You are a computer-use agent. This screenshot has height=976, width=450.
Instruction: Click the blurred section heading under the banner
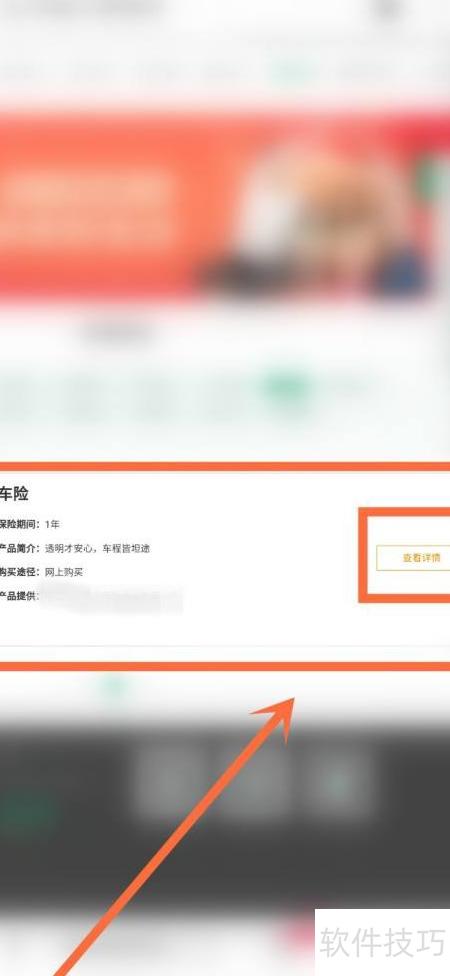coord(118,334)
